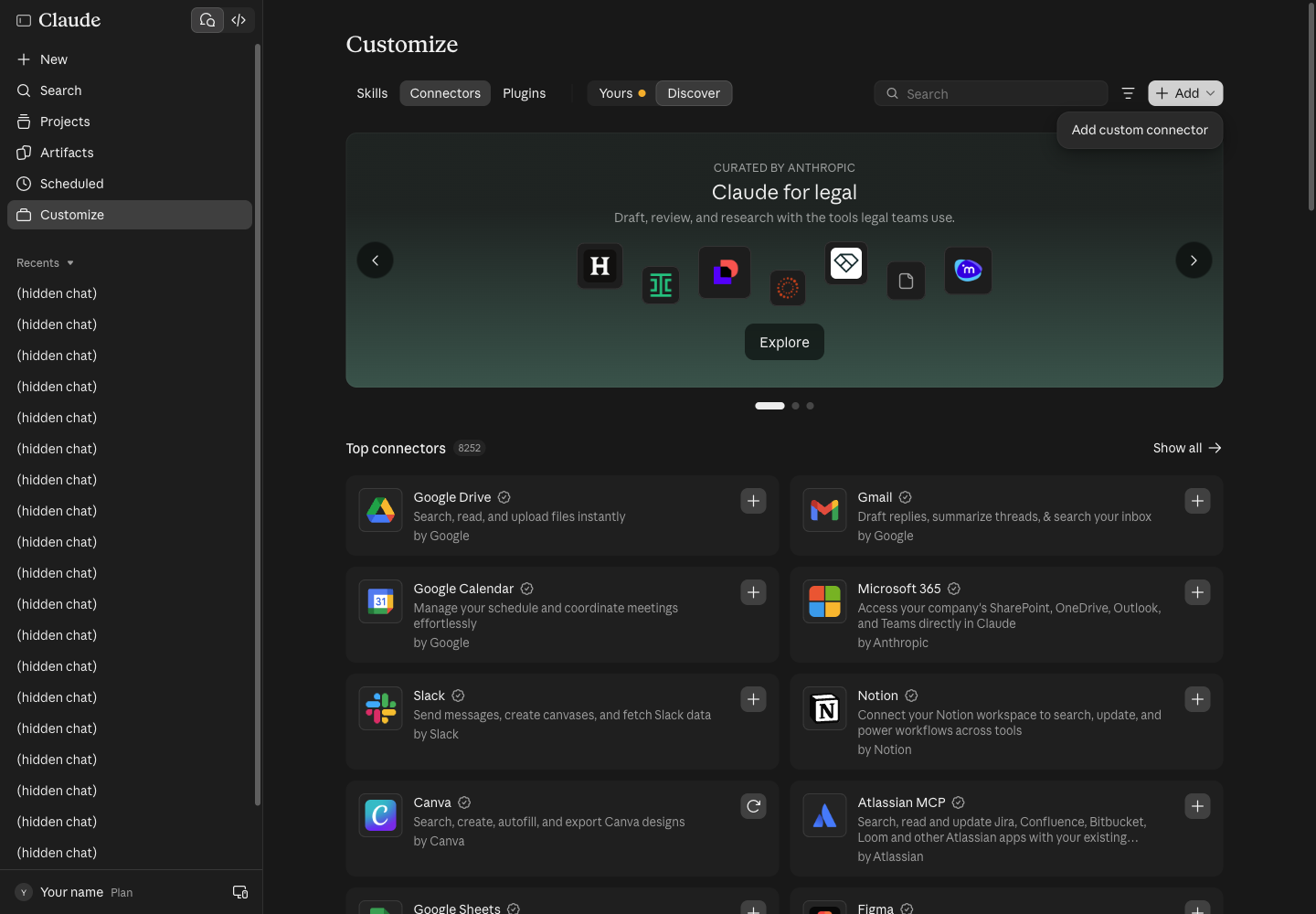Focus the connectors Search field
This screenshot has height=914, width=1316.
coord(991,93)
